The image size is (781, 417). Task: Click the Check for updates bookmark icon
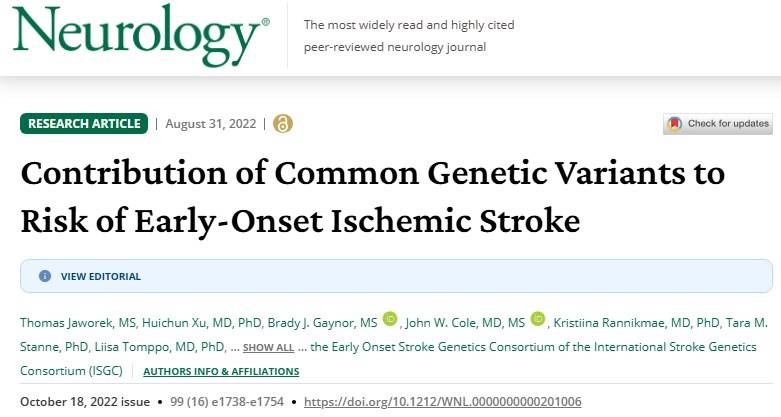pos(674,124)
